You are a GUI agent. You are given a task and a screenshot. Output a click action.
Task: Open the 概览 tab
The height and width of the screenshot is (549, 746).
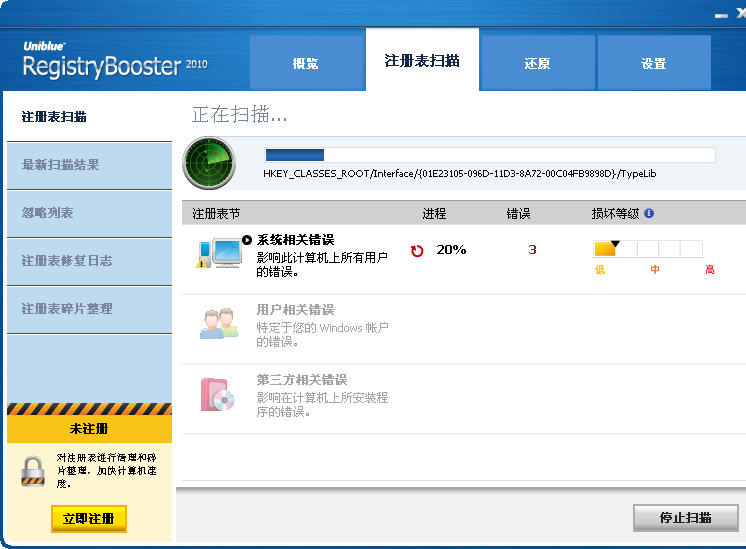click(x=306, y=63)
